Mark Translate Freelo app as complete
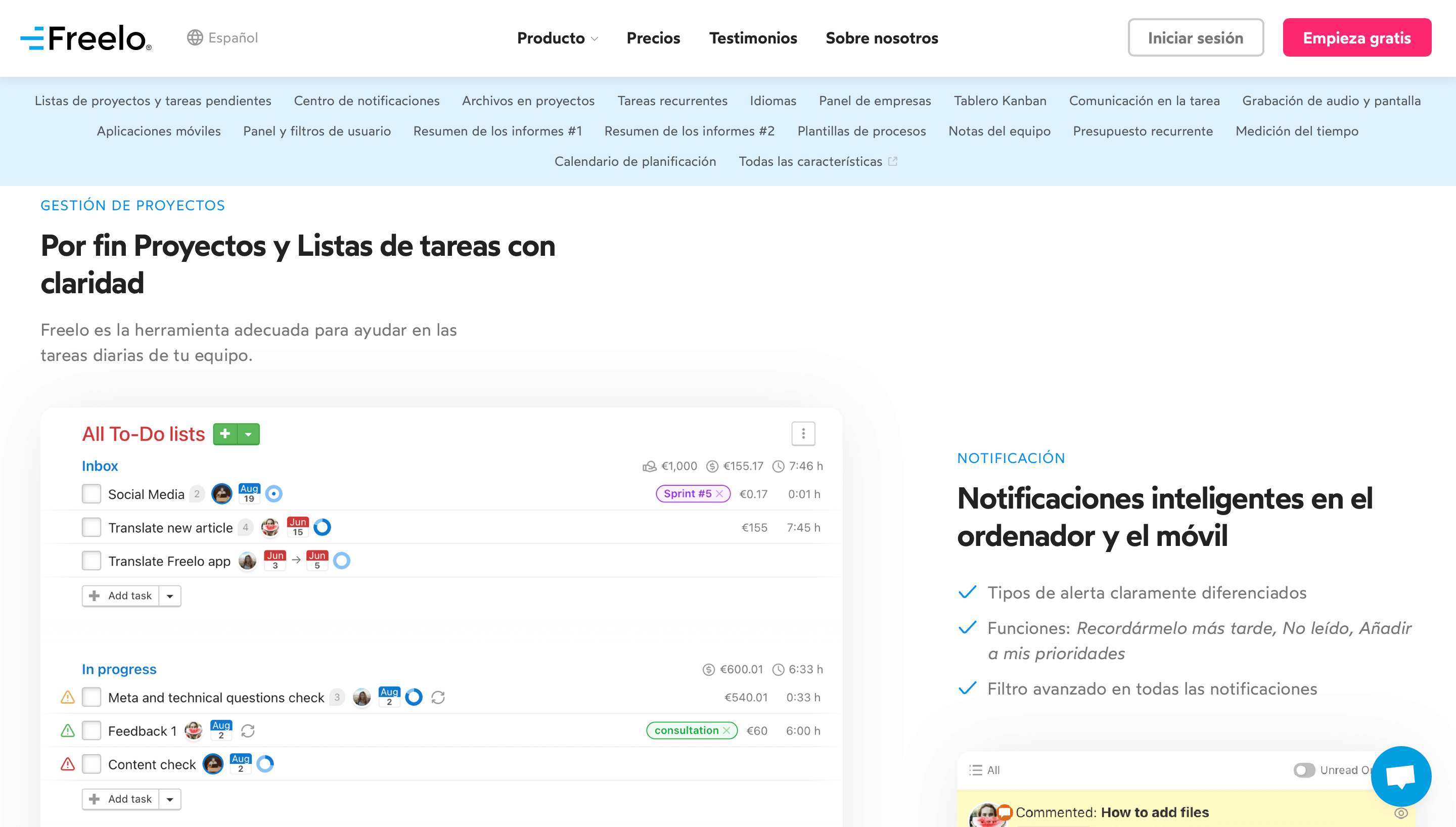 click(92, 561)
